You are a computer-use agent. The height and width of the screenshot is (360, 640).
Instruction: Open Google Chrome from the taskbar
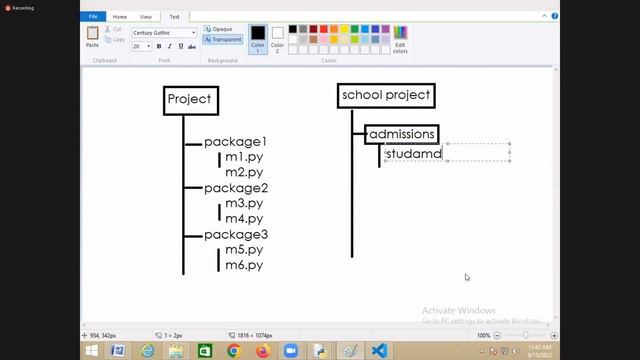[x=234, y=351]
